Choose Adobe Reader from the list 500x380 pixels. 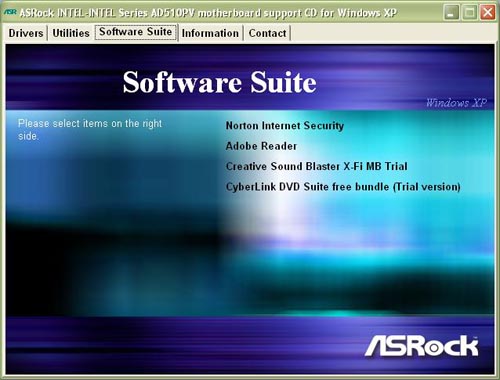[x=261, y=146]
